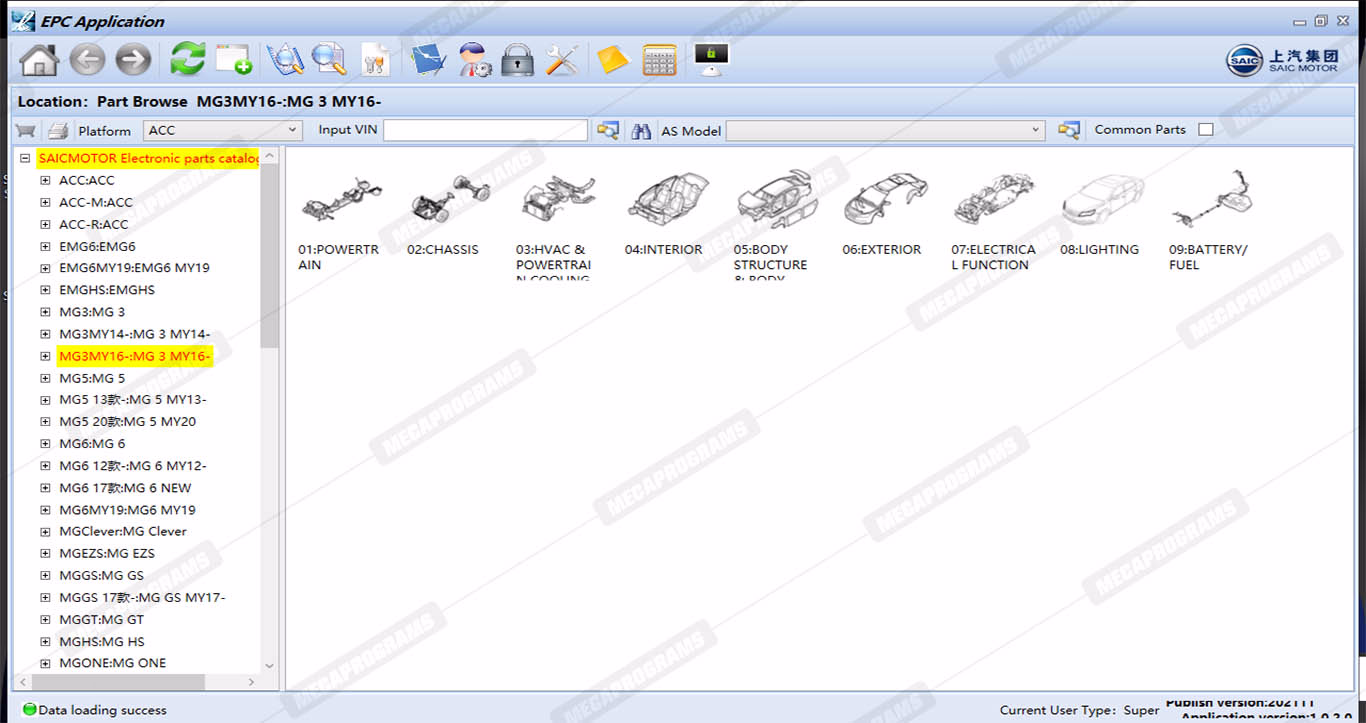Viewport: 1366px width, 723px height.
Task: Select MG6 17款:MG 6 NEW entry
Action: pyautogui.click(x=125, y=488)
